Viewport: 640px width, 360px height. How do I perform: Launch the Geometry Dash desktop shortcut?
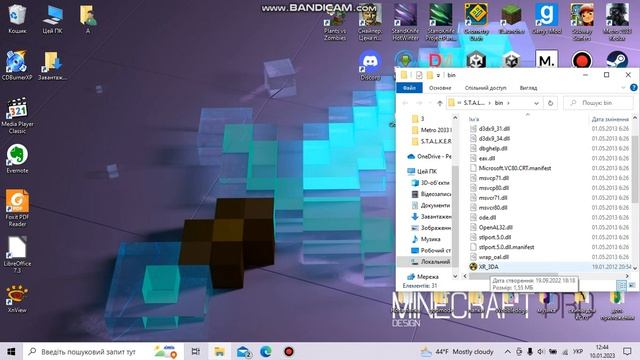click(x=476, y=22)
